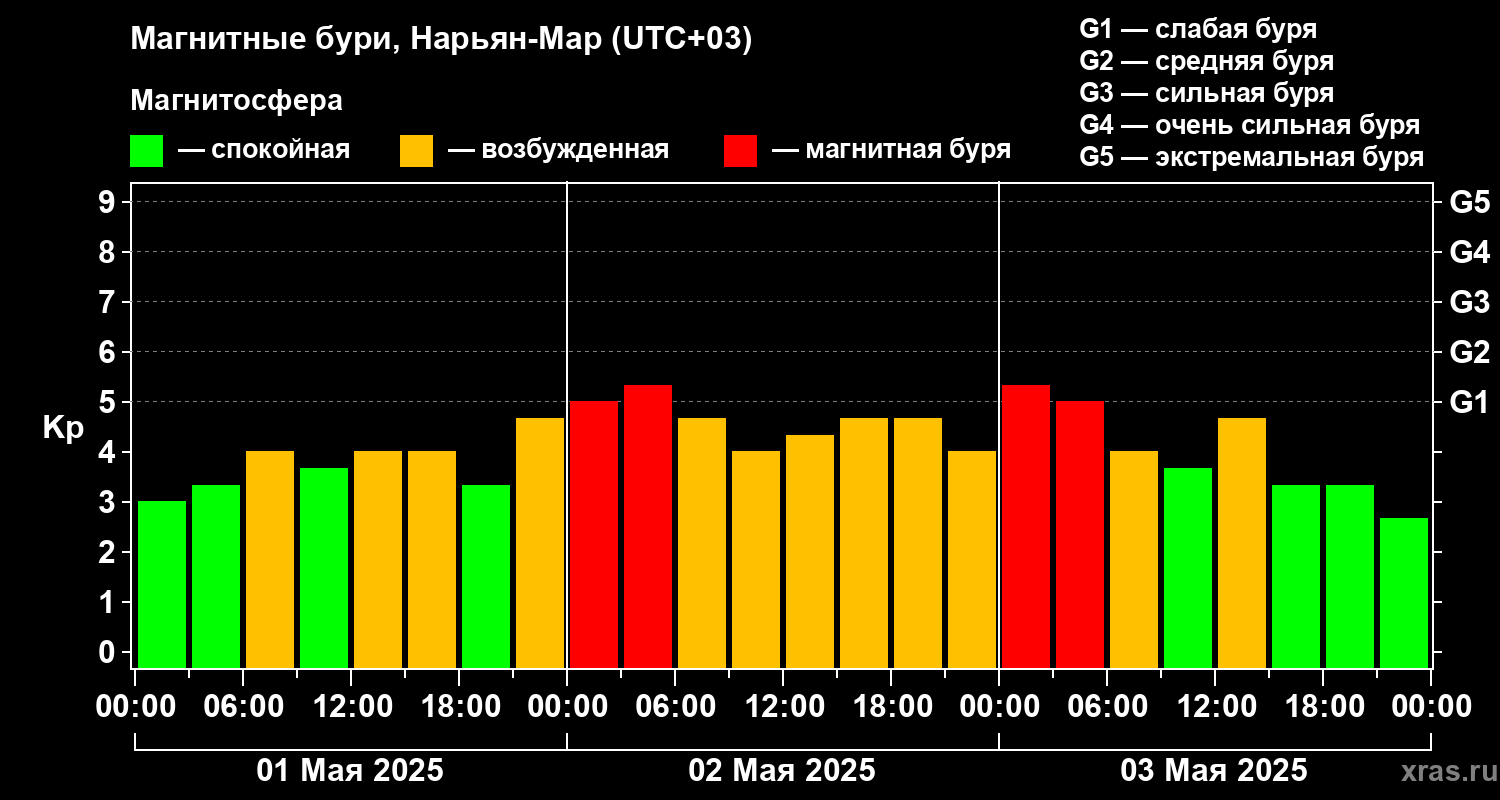Select the 03 May 12:00–15:00 orange bar
The width and height of the screenshot is (1500, 800).
pyautogui.click(x=1242, y=543)
